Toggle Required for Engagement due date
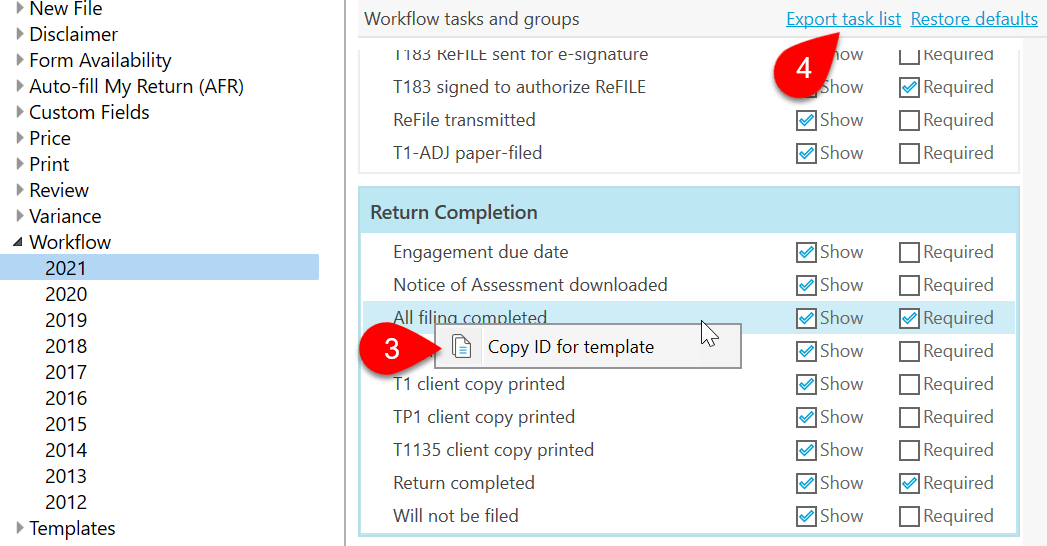The width and height of the screenshot is (1047, 546). (909, 252)
